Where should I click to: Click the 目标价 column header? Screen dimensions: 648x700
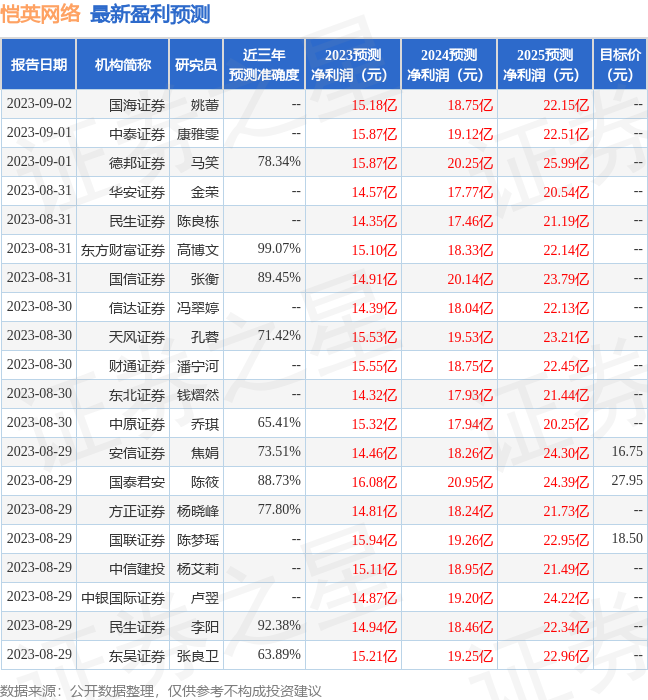[620, 64]
